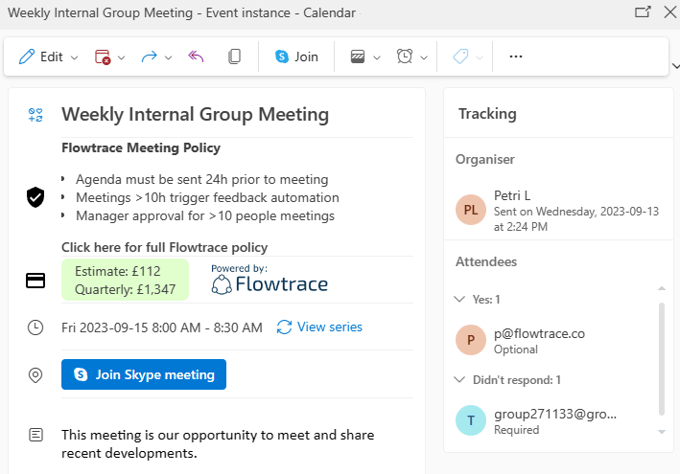Click the P attendee avatar
Viewport: 680px width, 474px height.
(471, 340)
